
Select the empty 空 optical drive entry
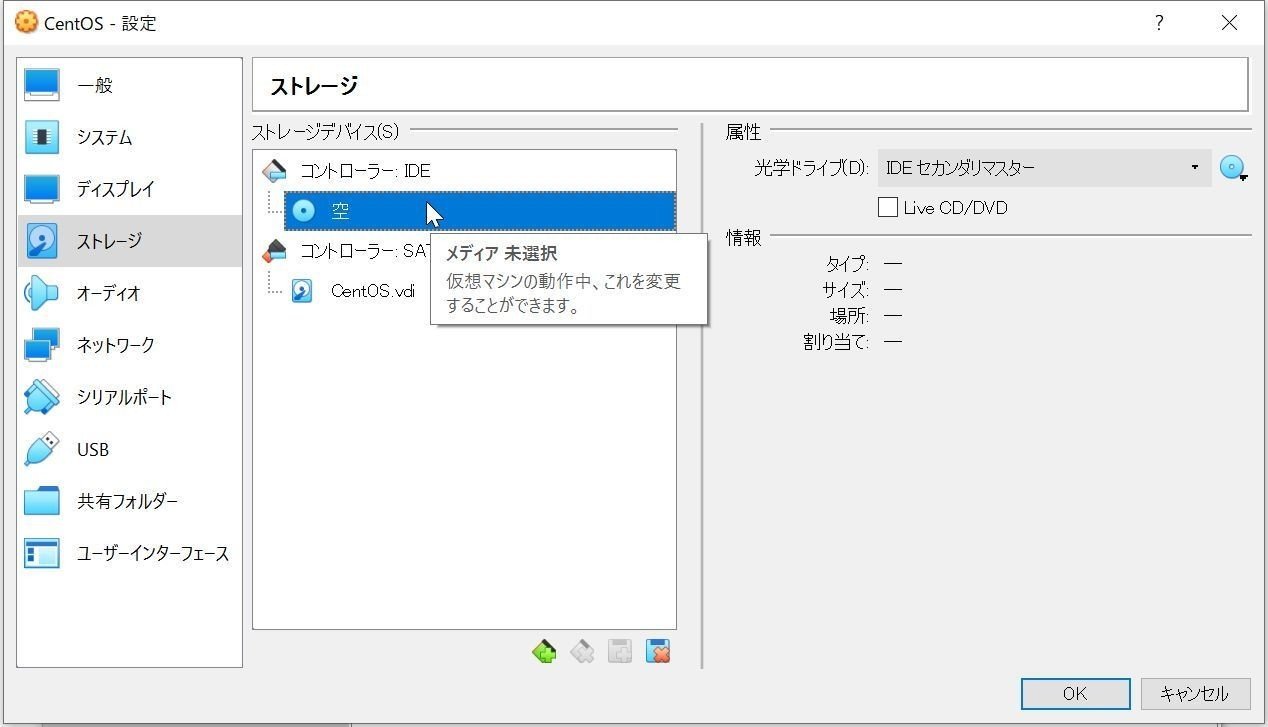coord(480,211)
